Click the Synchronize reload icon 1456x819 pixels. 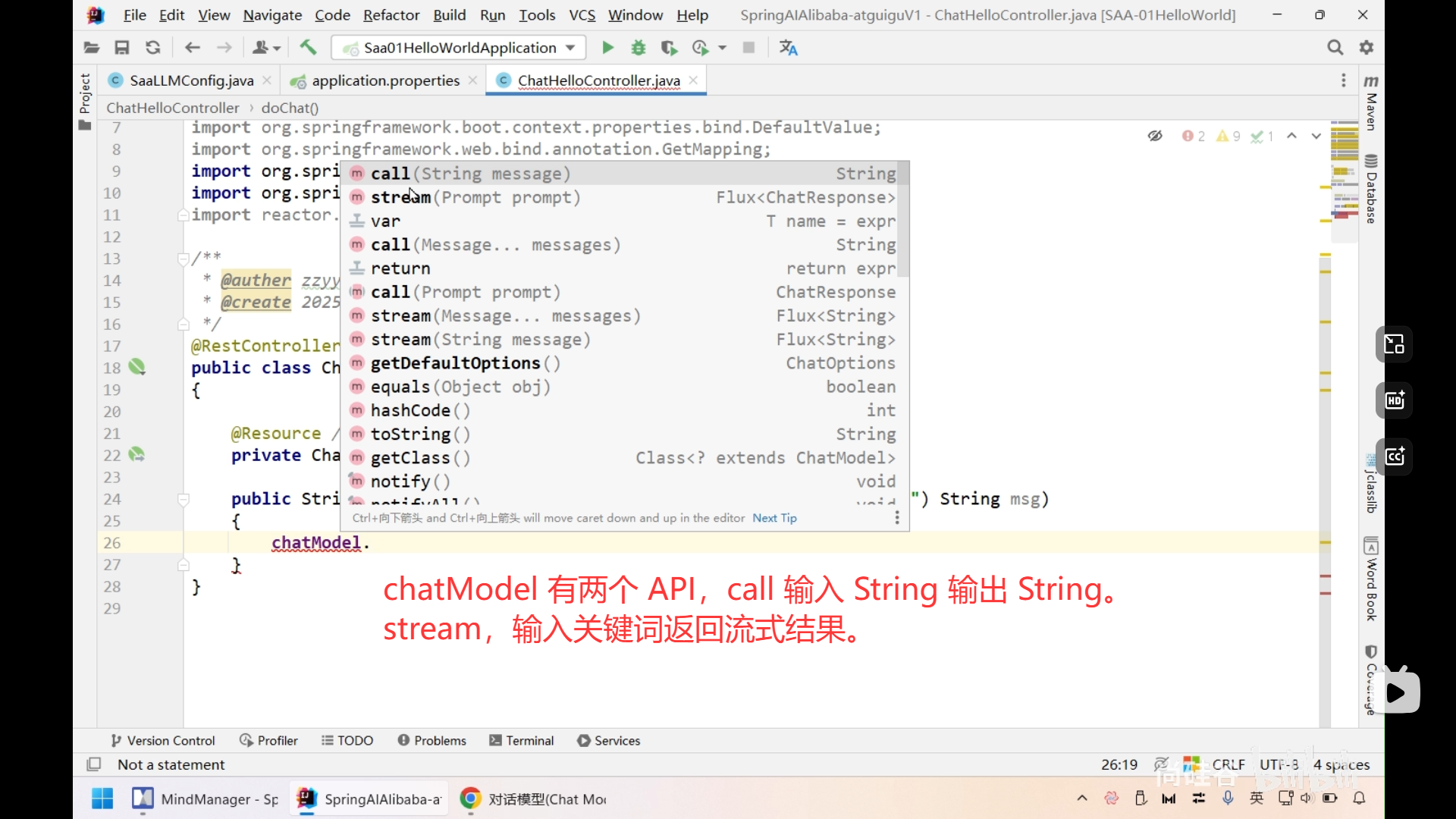point(153,48)
